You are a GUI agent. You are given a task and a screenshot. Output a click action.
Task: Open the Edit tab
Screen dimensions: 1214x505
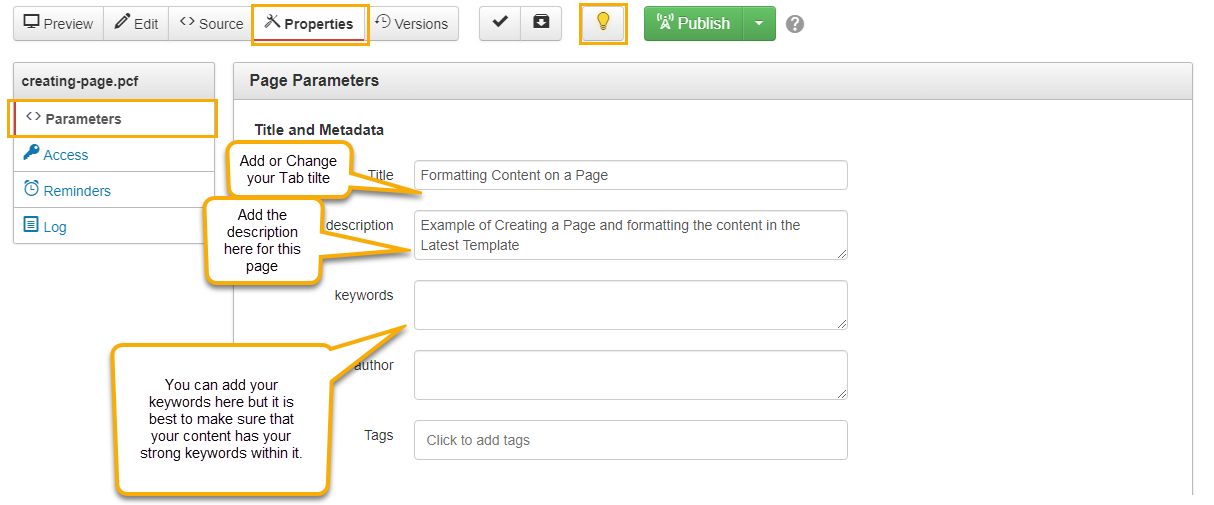coord(136,24)
